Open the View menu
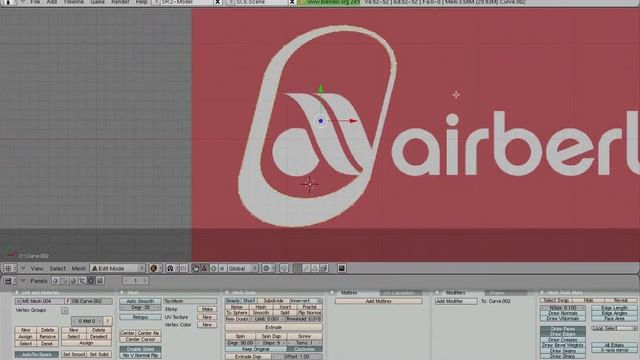The image size is (640, 360). click(x=37, y=268)
